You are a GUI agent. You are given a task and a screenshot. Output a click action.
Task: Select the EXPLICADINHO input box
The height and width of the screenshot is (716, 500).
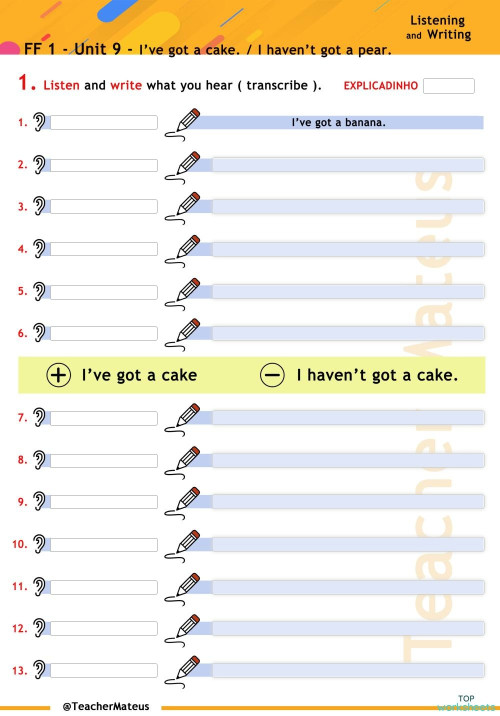pos(449,86)
